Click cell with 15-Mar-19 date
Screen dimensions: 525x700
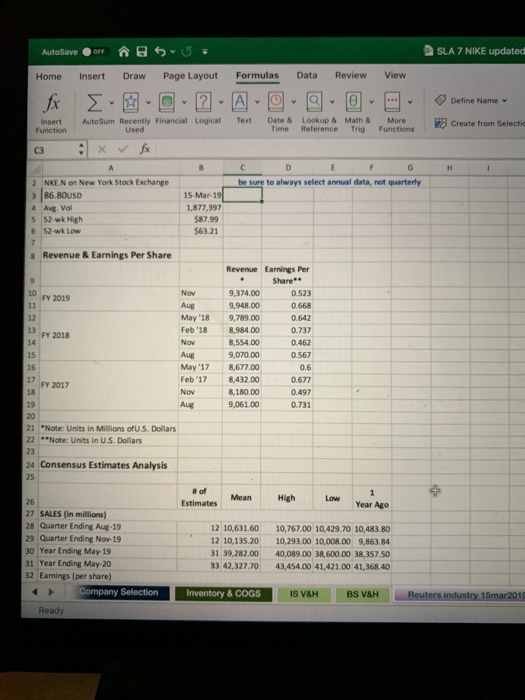tap(202, 195)
